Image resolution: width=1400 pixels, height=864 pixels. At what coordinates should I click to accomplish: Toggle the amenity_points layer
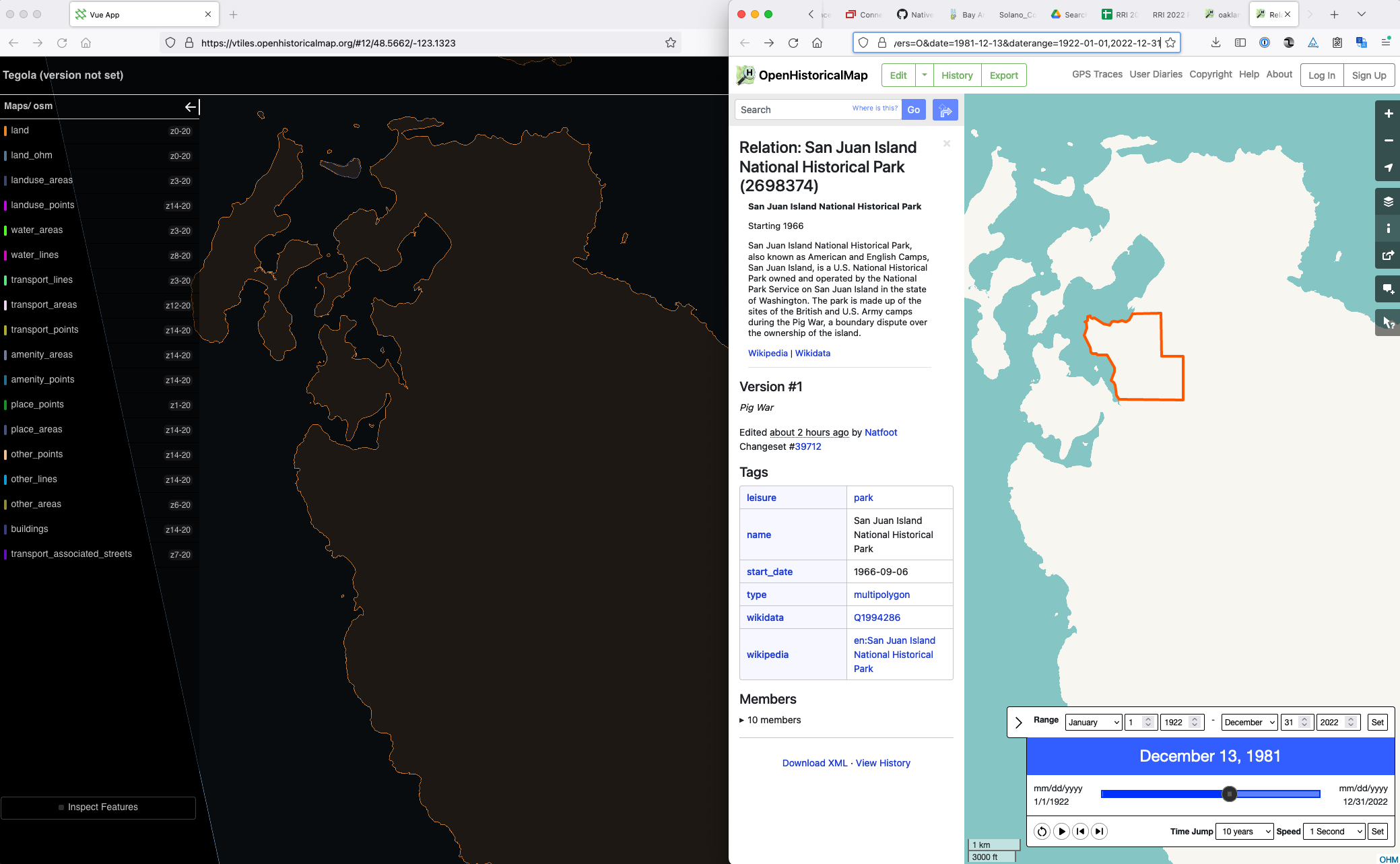tap(98, 380)
